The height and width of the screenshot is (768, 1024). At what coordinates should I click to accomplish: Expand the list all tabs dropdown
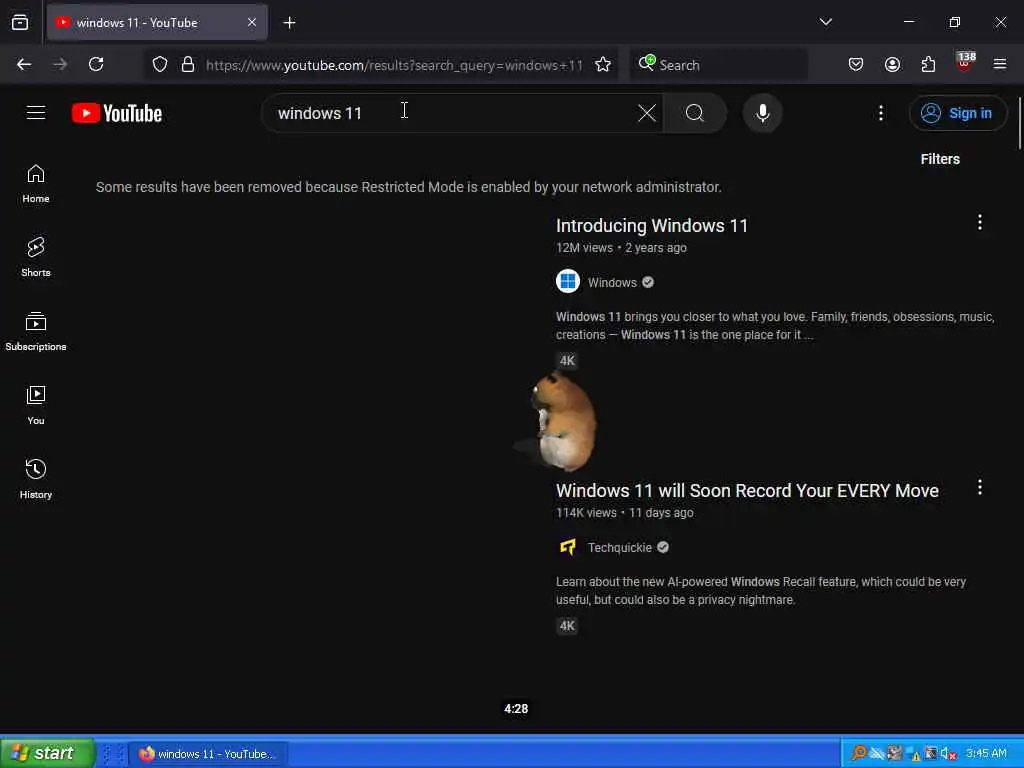pyautogui.click(x=825, y=22)
